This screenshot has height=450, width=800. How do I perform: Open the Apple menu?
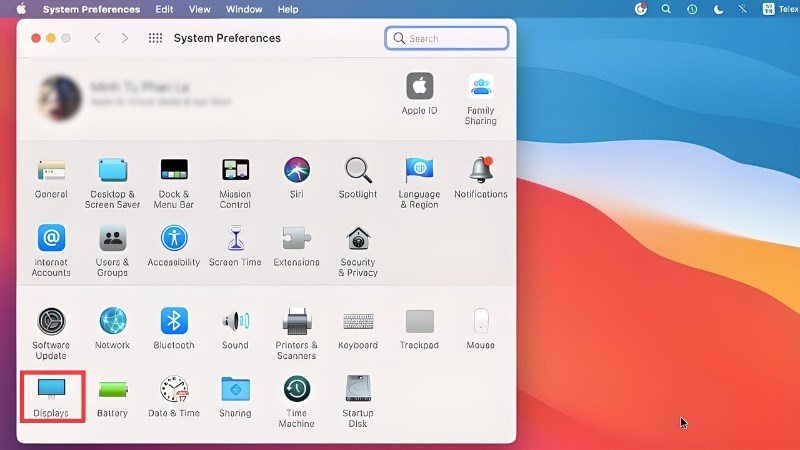coord(21,9)
